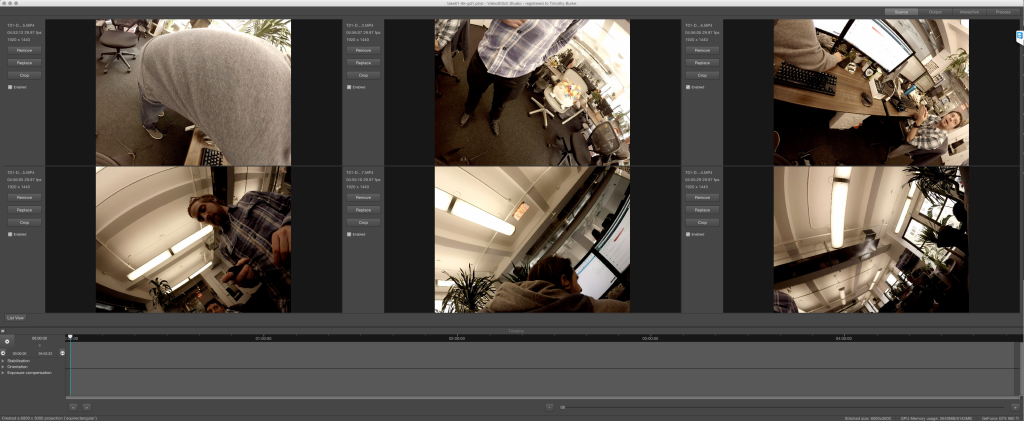
Task: Remove the bearded man ceiling source video
Action: [24, 197]
